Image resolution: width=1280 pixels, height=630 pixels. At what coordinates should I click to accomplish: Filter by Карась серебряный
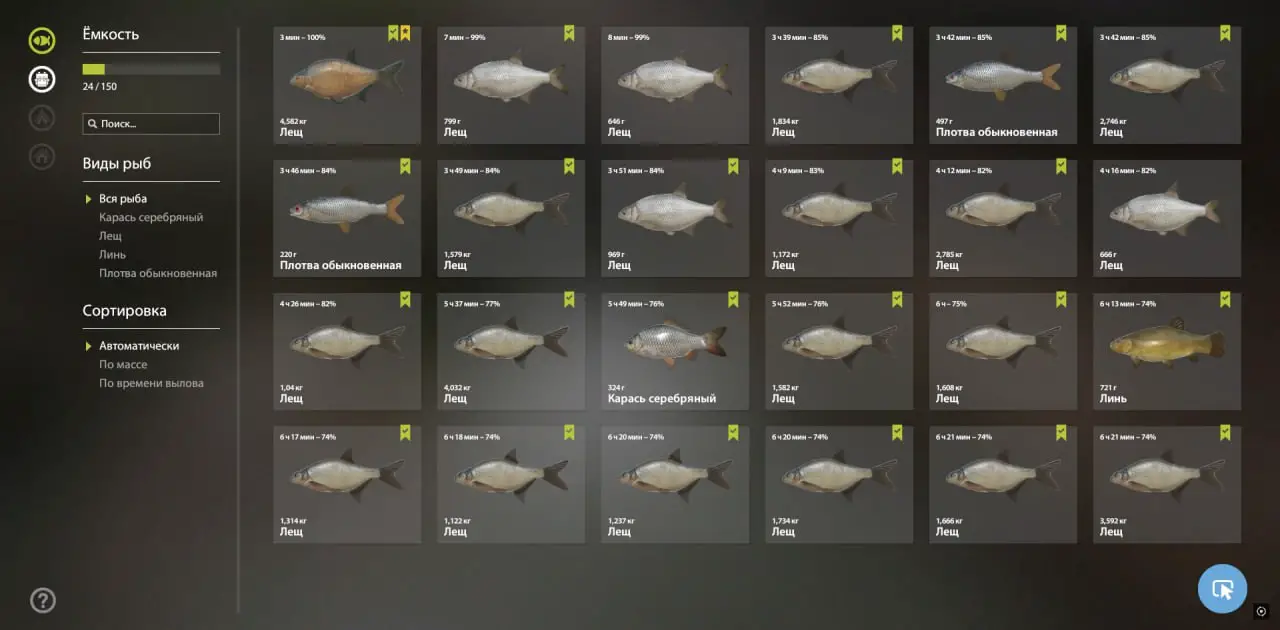[151, 217]
